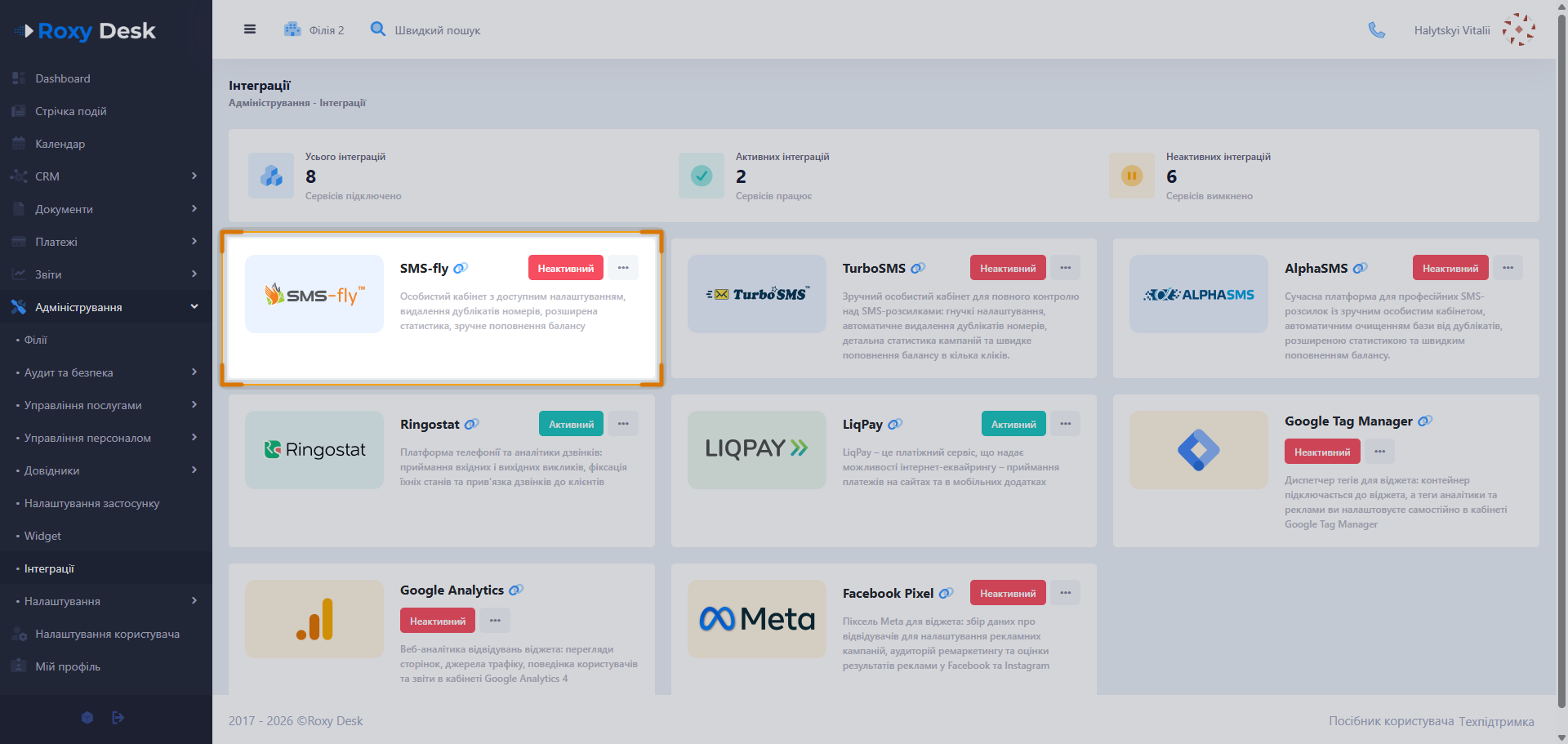Click the link icon beside Google Analytics
This screenshot has width=1568, height=744.
pyautogui.click(x=516, y=590)
